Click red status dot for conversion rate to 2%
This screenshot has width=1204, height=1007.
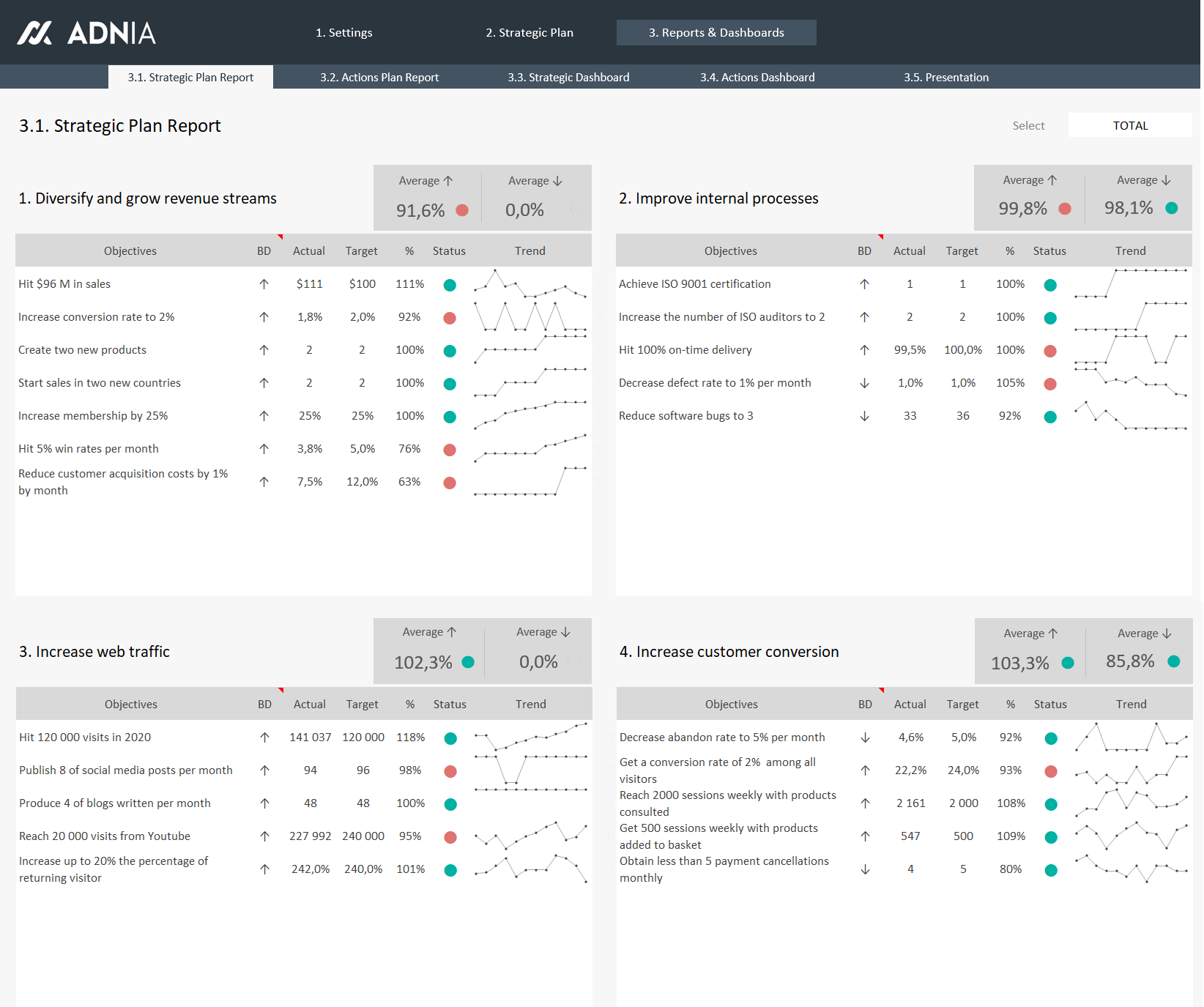[450, 318]
